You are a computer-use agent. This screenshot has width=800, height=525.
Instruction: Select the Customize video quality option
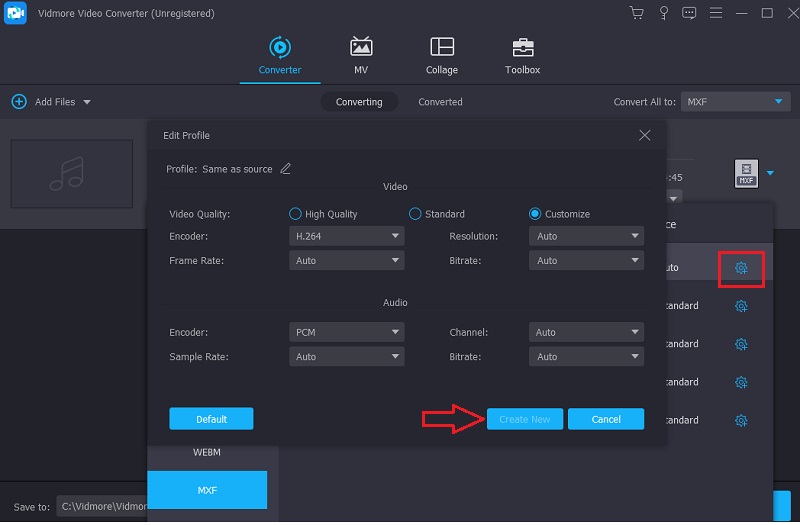535,214
